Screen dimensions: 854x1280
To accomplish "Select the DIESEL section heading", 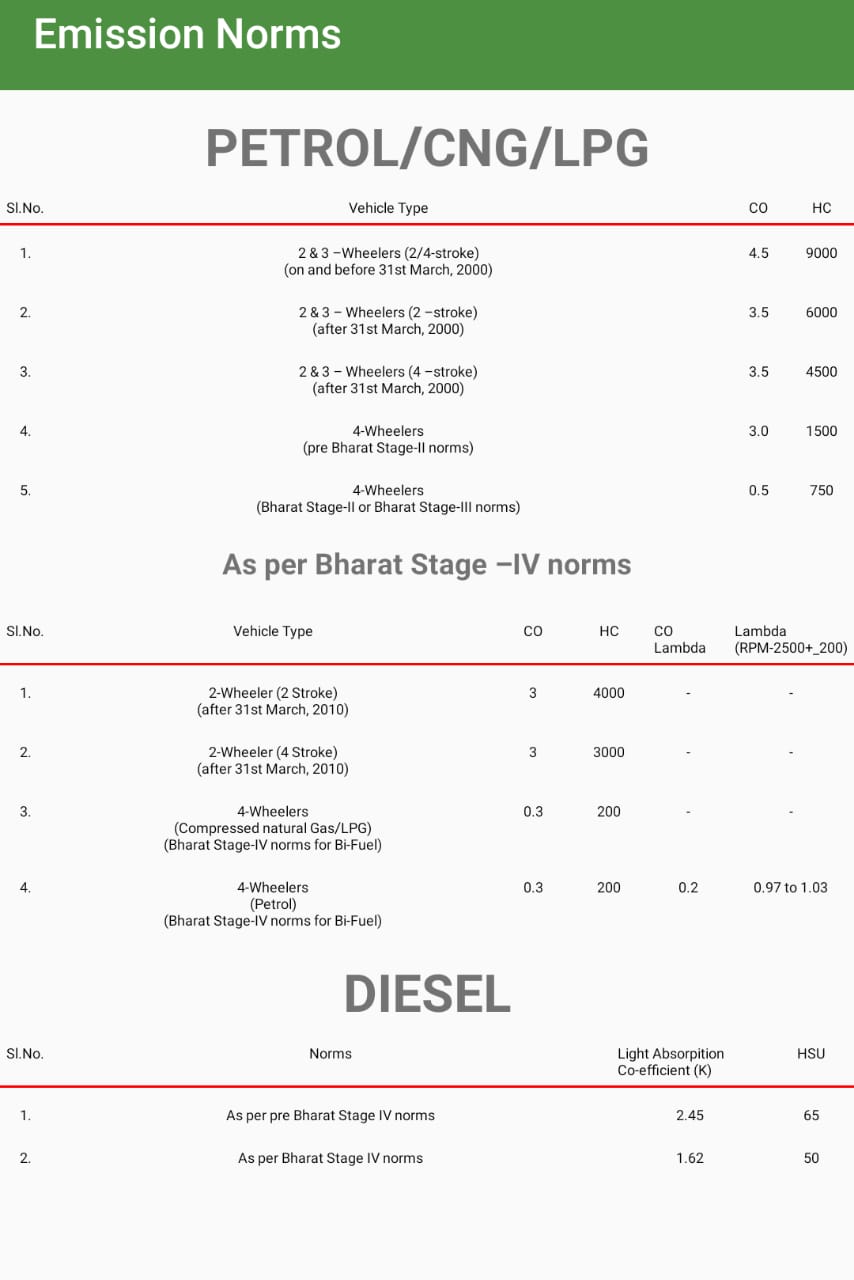I will pos(427,994).
